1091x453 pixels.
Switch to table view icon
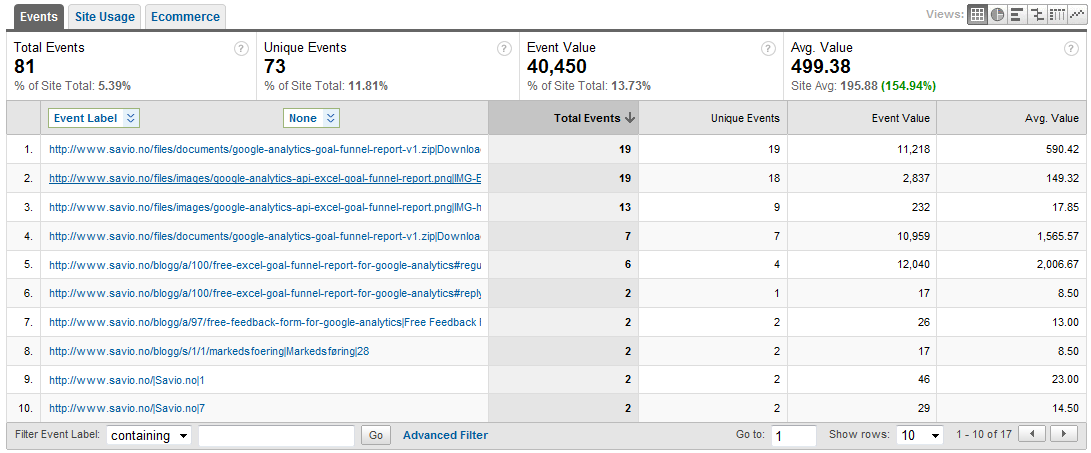tap(978, 15)
